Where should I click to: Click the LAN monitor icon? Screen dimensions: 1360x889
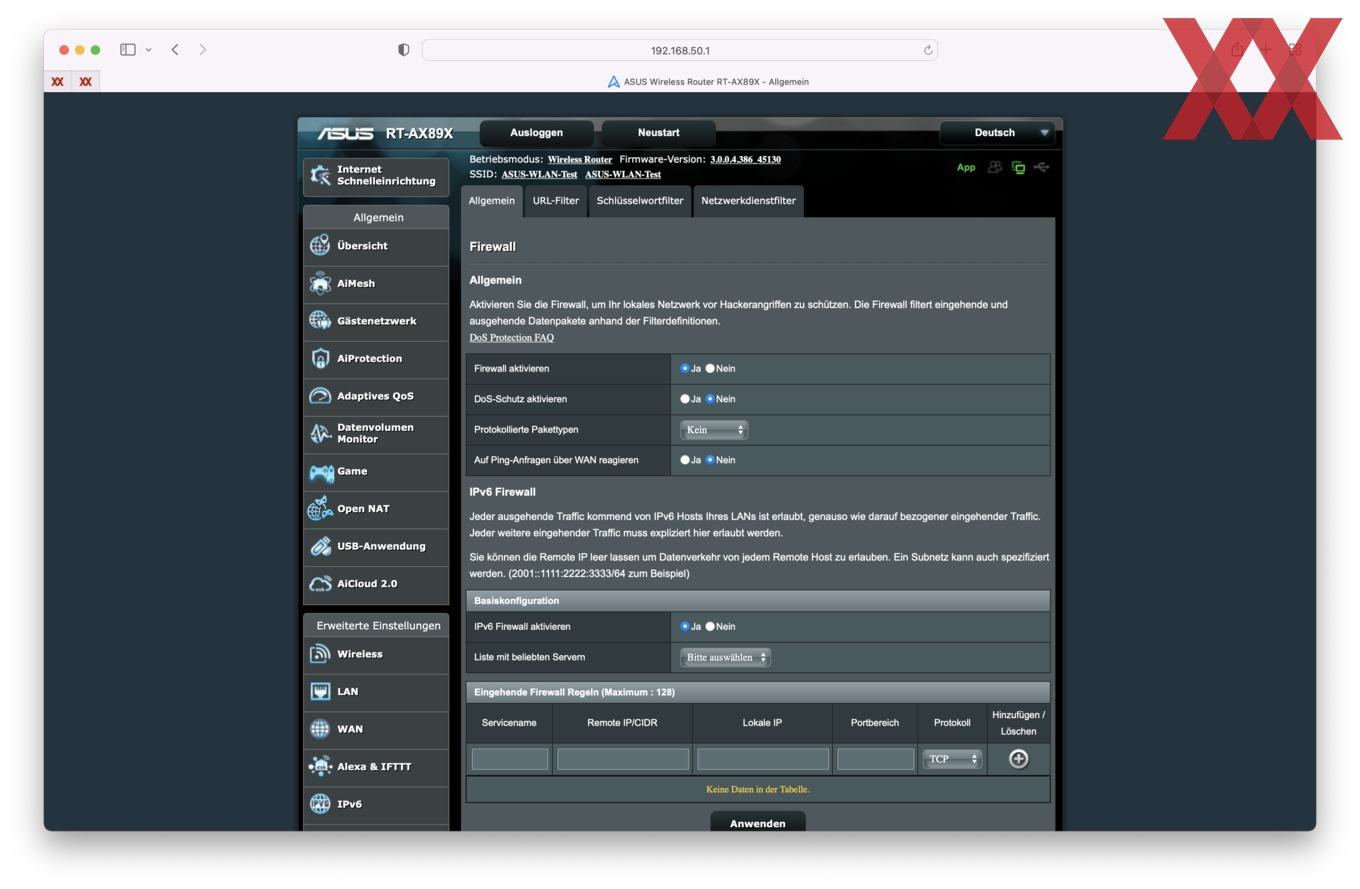tap(320, 691)
